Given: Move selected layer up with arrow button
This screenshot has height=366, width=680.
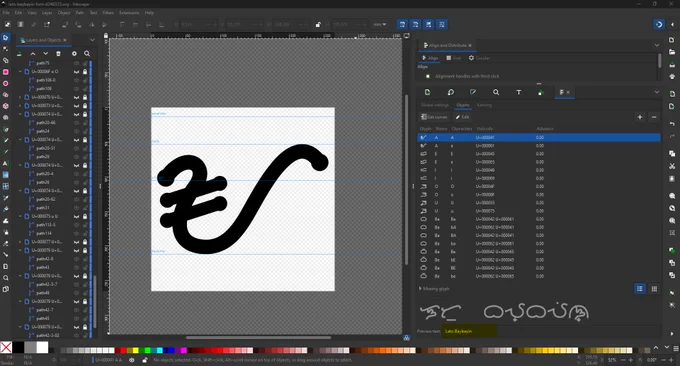Looking at the screenshot, I should [33, 54].
